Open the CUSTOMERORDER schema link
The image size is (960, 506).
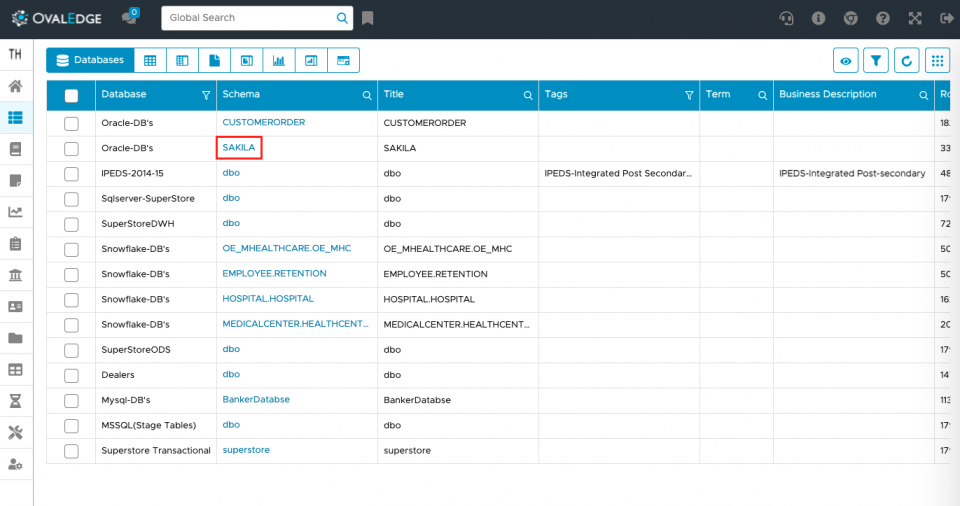264,123
